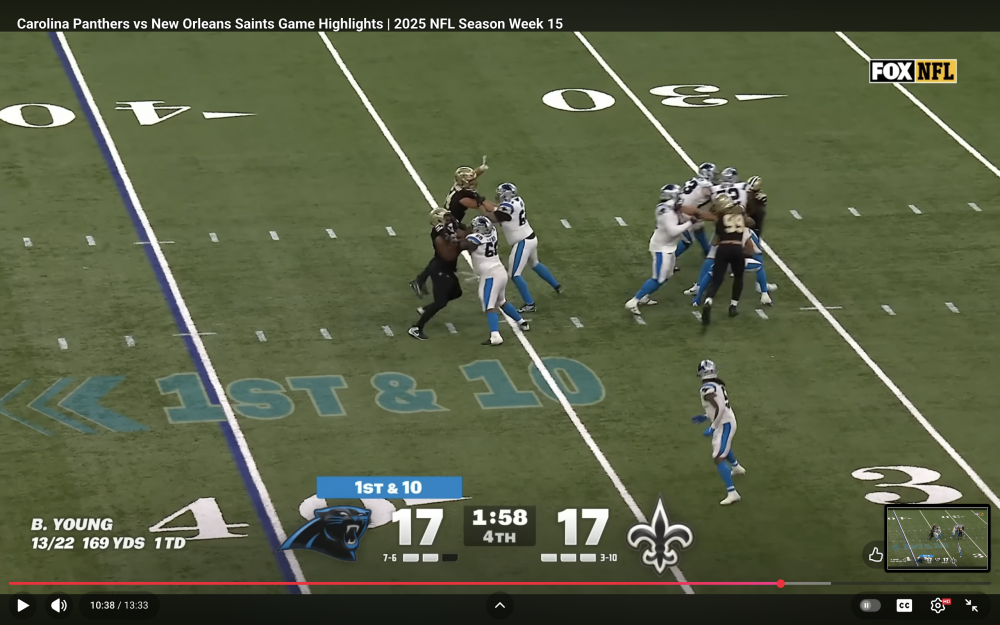This screenshot has width=1000, height=625.
Task: Click the Carolina Panthers vs Saints video title
Action: click(x=290, y=23)
